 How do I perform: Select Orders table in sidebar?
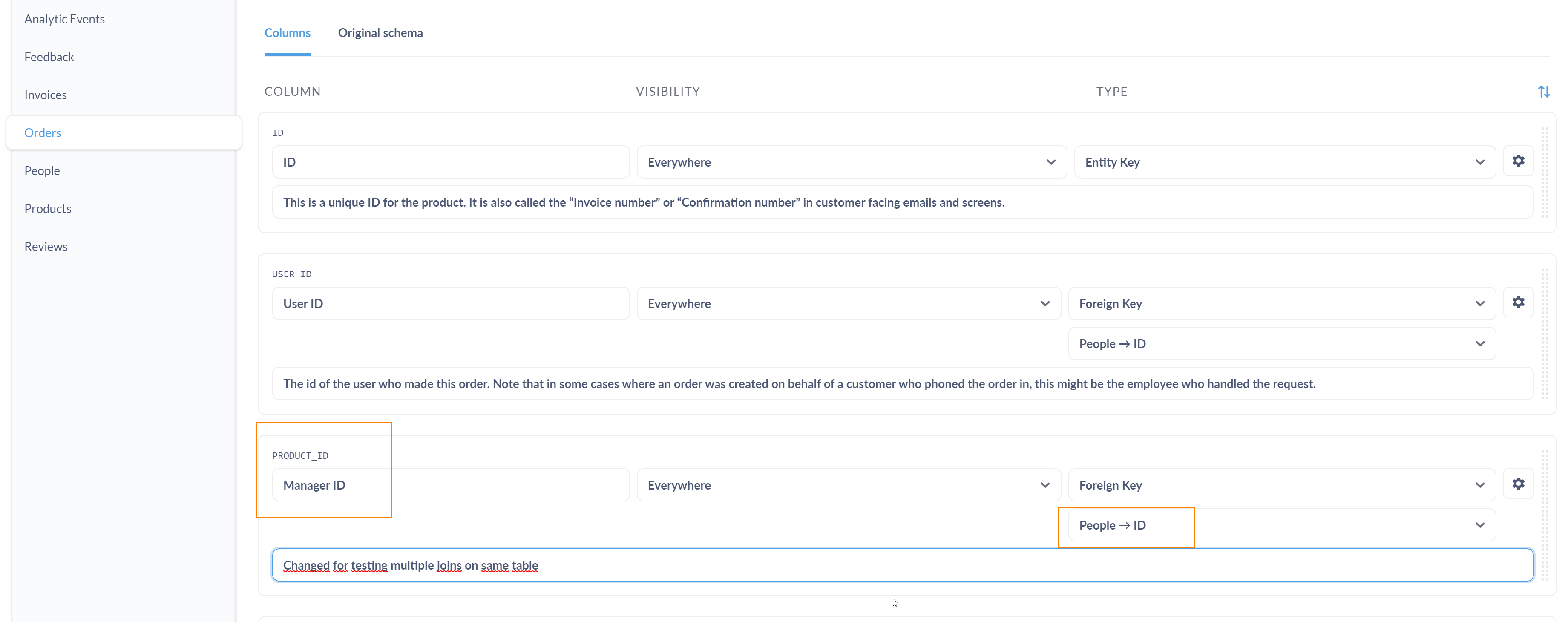click(x=124, y=132)
